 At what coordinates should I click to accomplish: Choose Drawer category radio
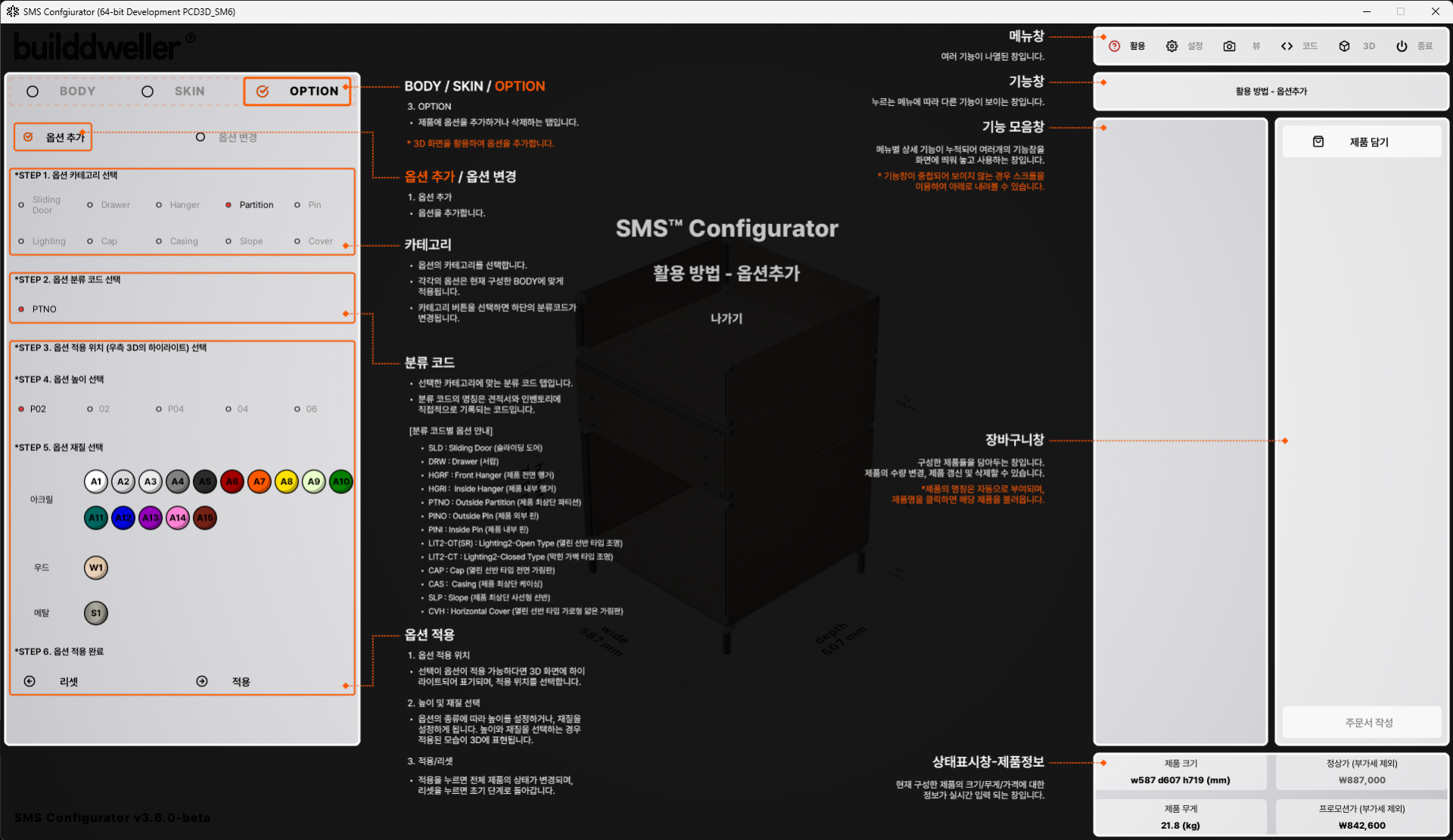(x=90, y=205)
